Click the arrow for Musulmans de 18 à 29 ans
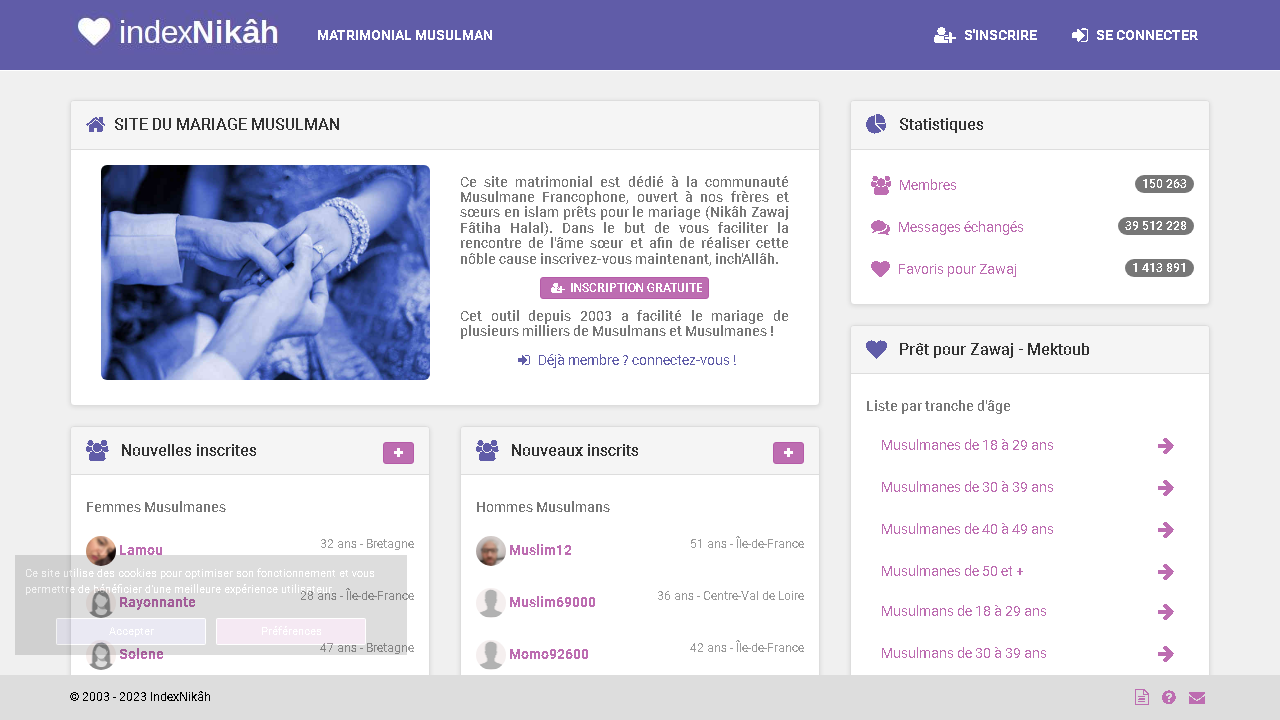 1165,612
